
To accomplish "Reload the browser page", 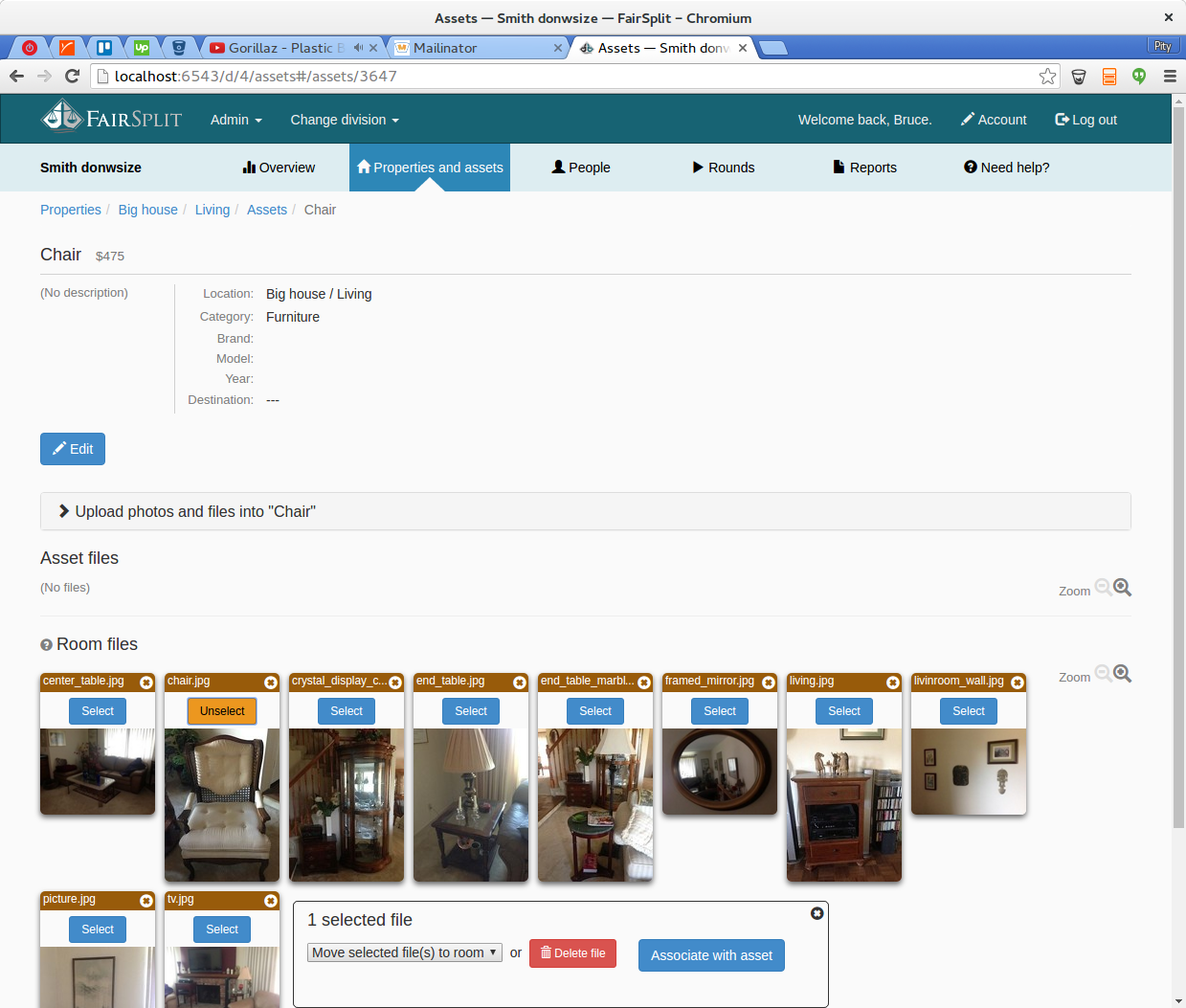I will [72, 77].
